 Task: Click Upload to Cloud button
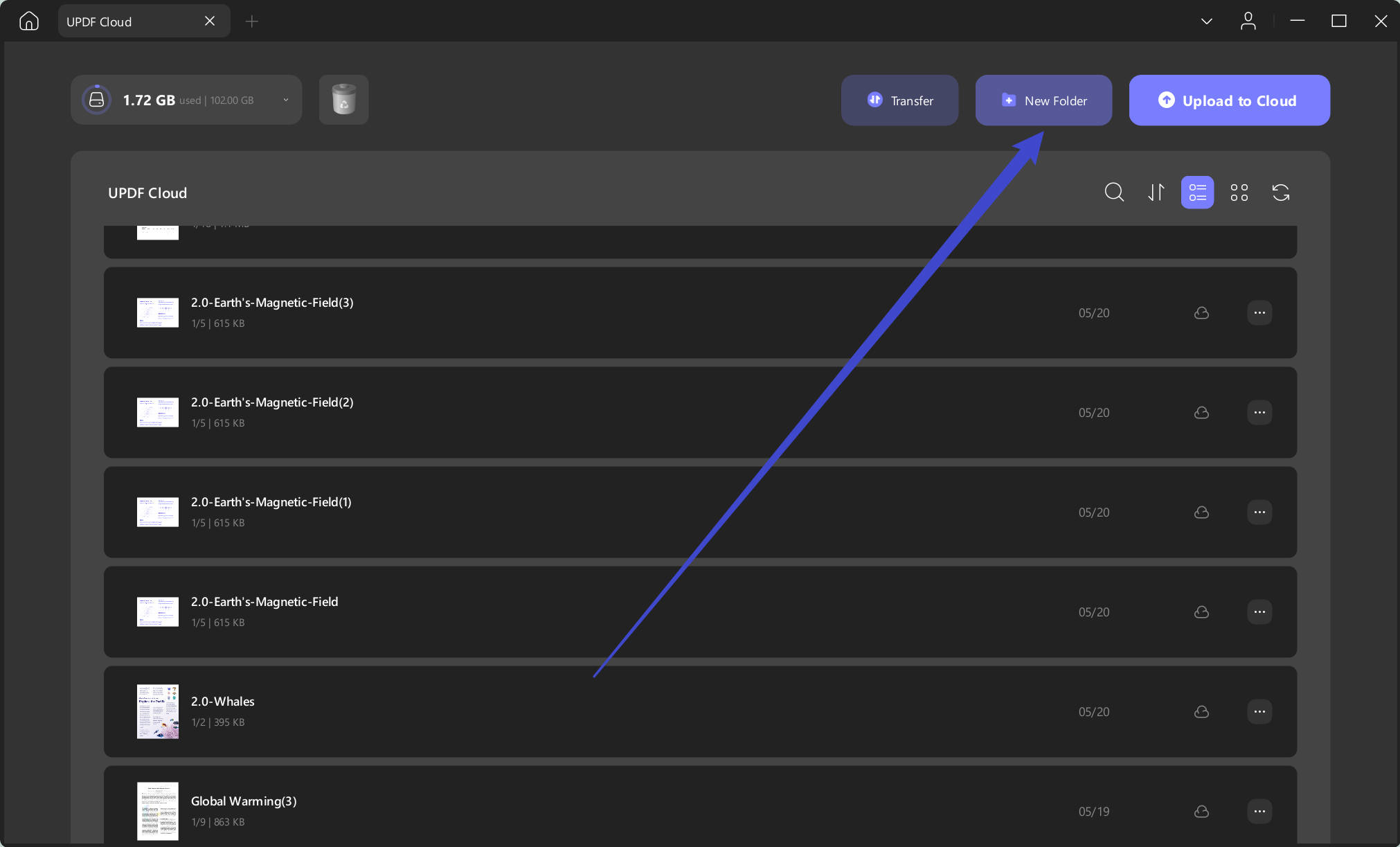click(1229, 100)
